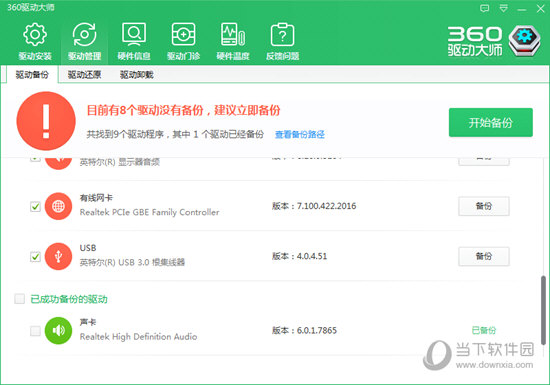Open the 硬件温度 thermometer icon
The height and width of the screenshot is (385, 550).
point(233,34)
